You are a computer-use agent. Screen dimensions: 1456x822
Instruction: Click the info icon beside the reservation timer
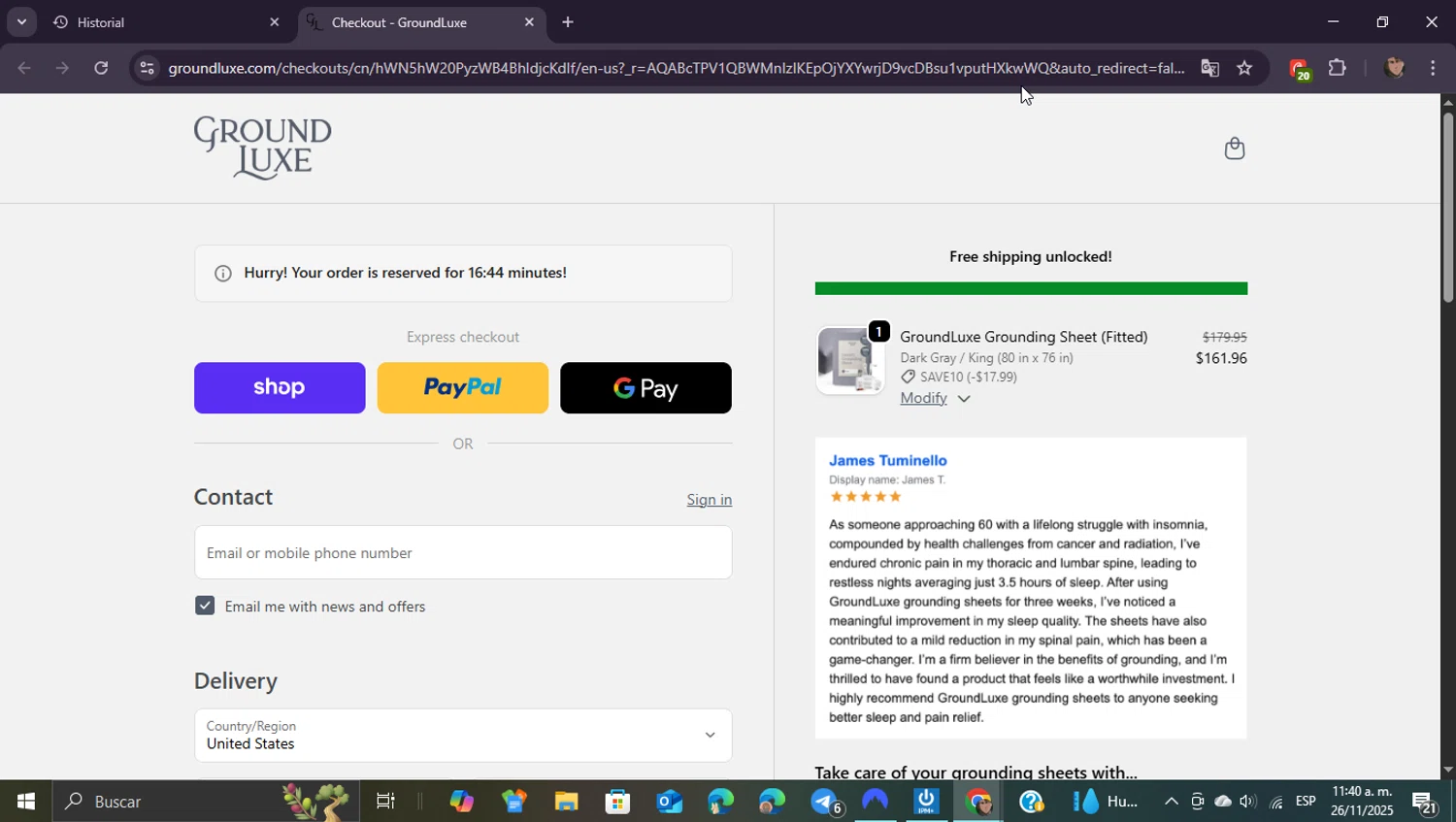tap(223, 274)
